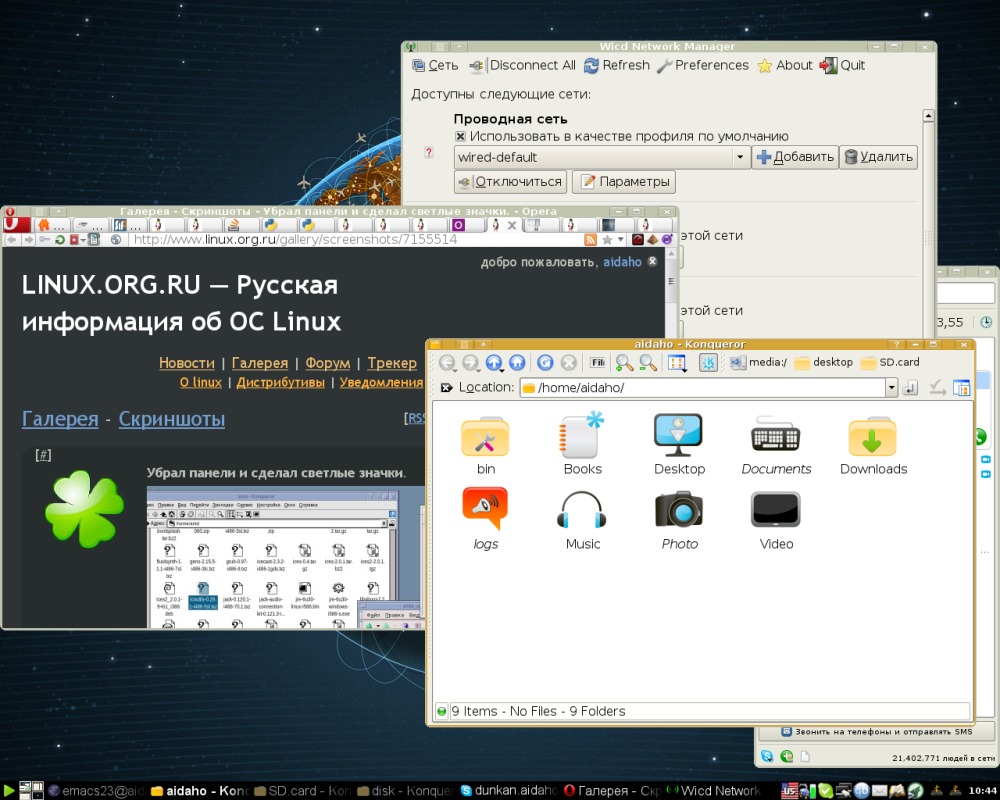
Task: Open the Books folder
Action: [x=582, y=445]
